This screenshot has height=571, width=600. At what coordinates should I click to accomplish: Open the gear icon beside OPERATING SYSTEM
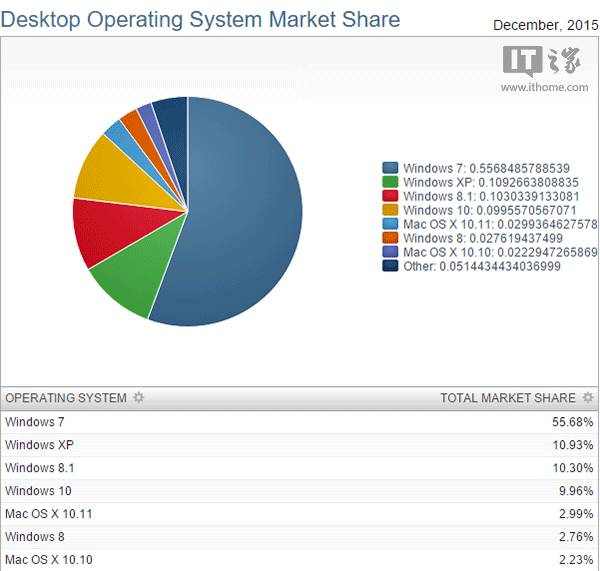pyautogui.click(x=138, y=397)
